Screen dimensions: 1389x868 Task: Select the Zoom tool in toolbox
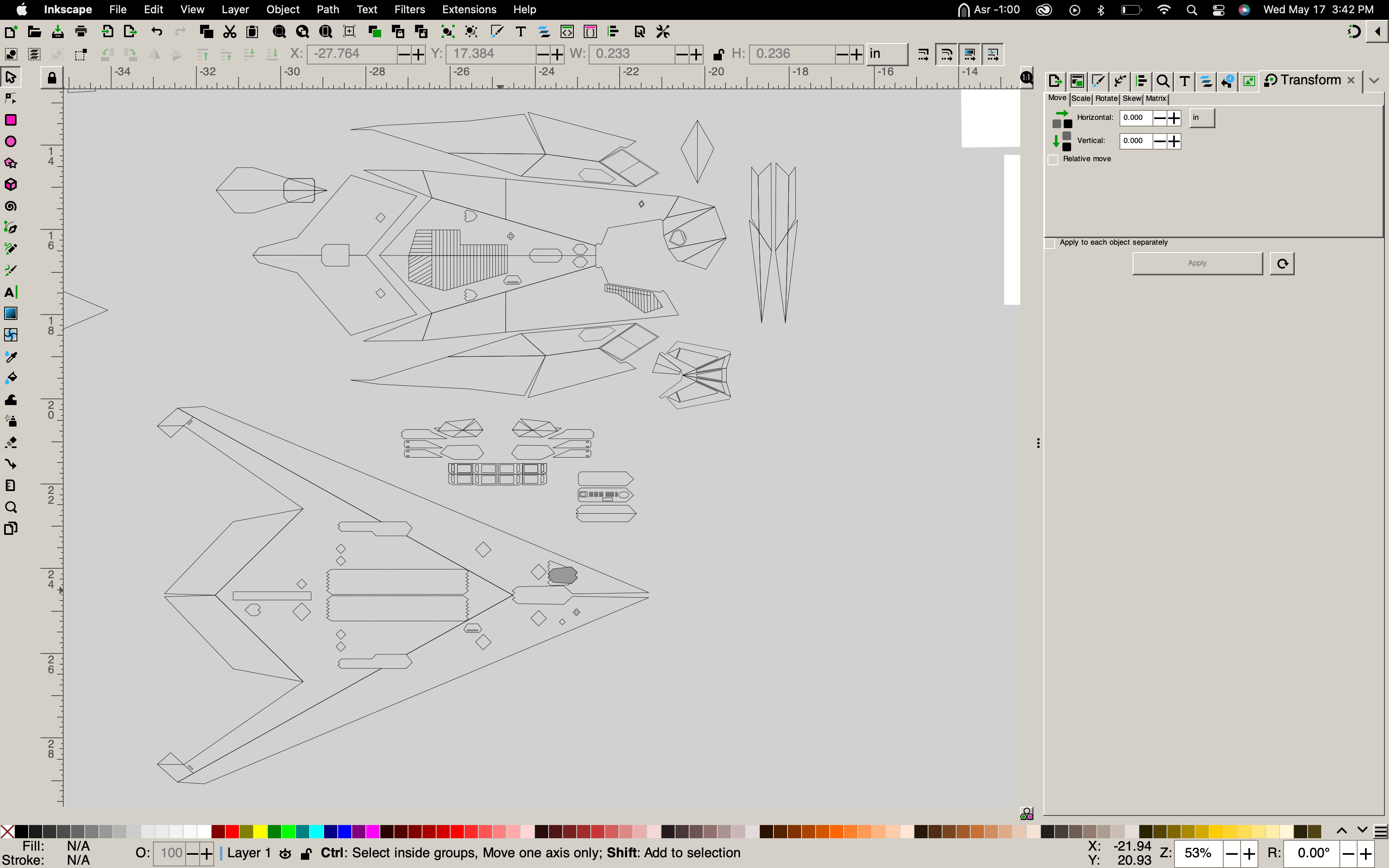click(x=10, y=508)
